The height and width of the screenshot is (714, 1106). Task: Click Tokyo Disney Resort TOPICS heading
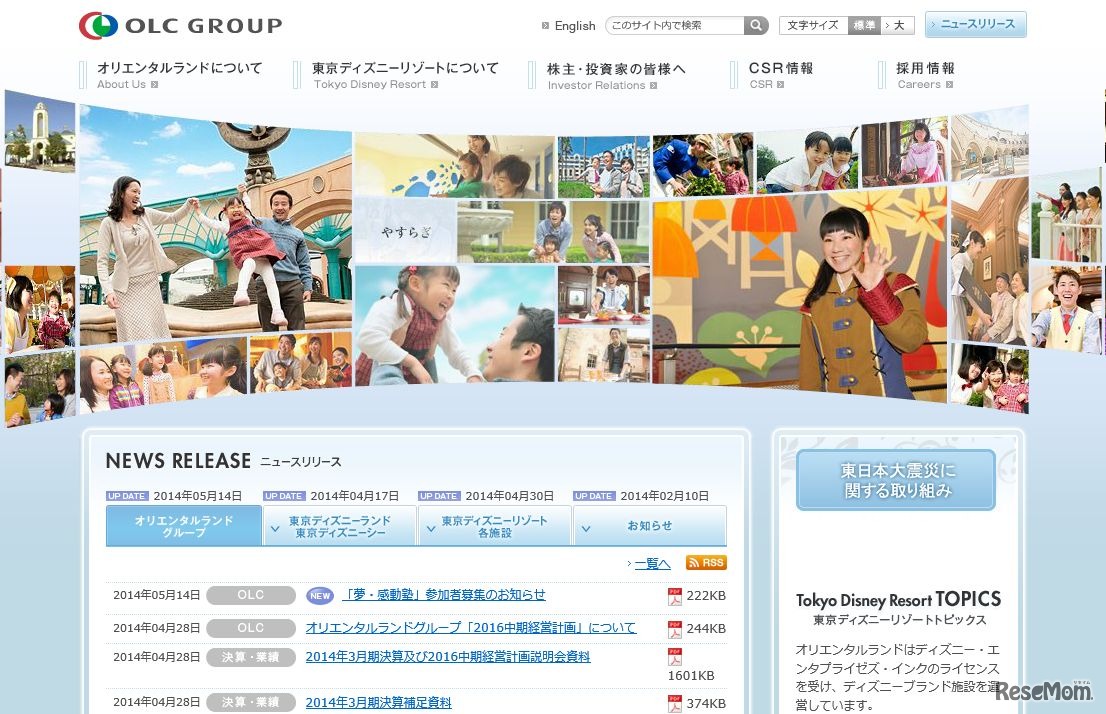(898, 600)
